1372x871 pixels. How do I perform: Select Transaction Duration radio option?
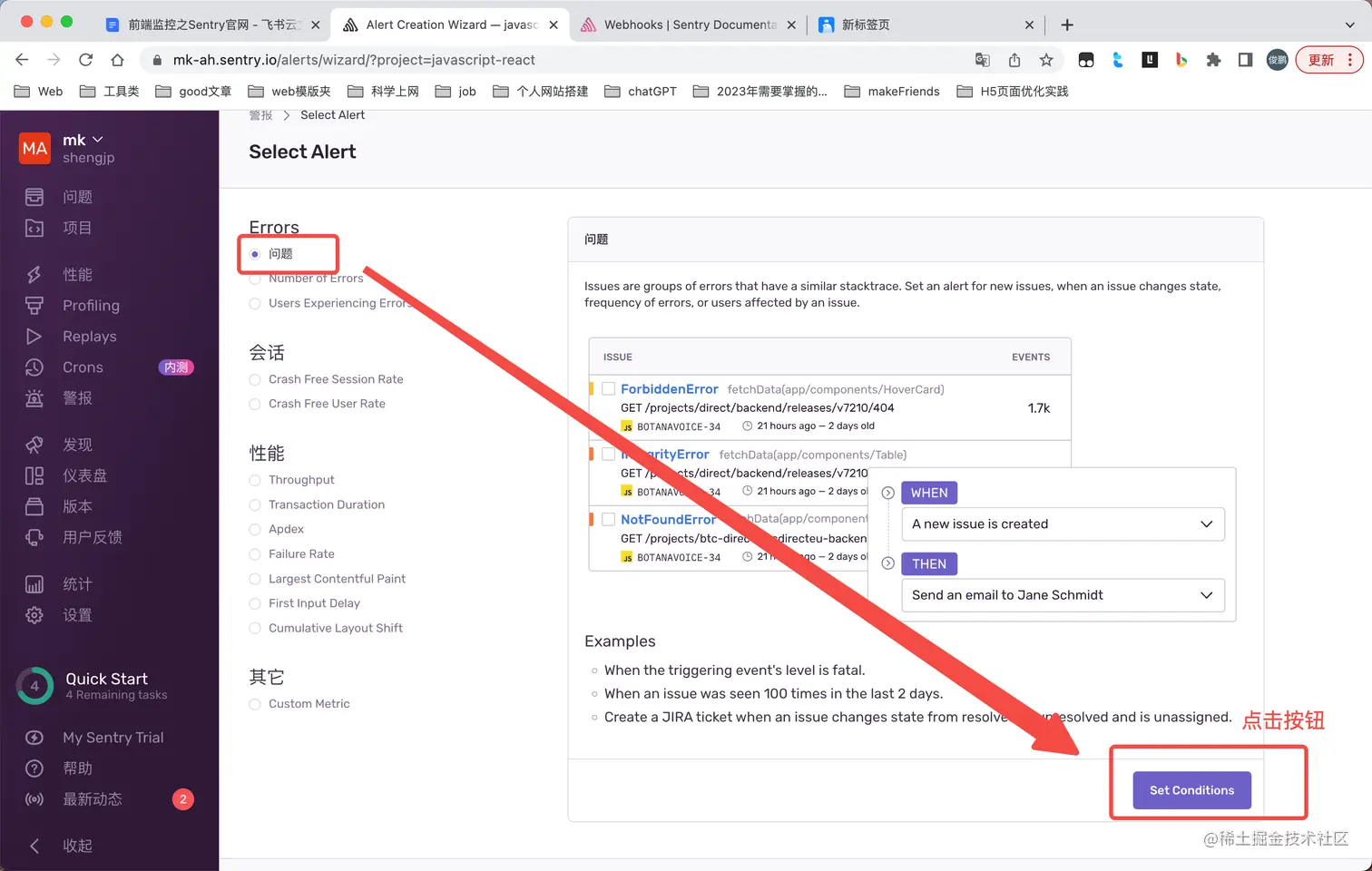pos(255,504)
